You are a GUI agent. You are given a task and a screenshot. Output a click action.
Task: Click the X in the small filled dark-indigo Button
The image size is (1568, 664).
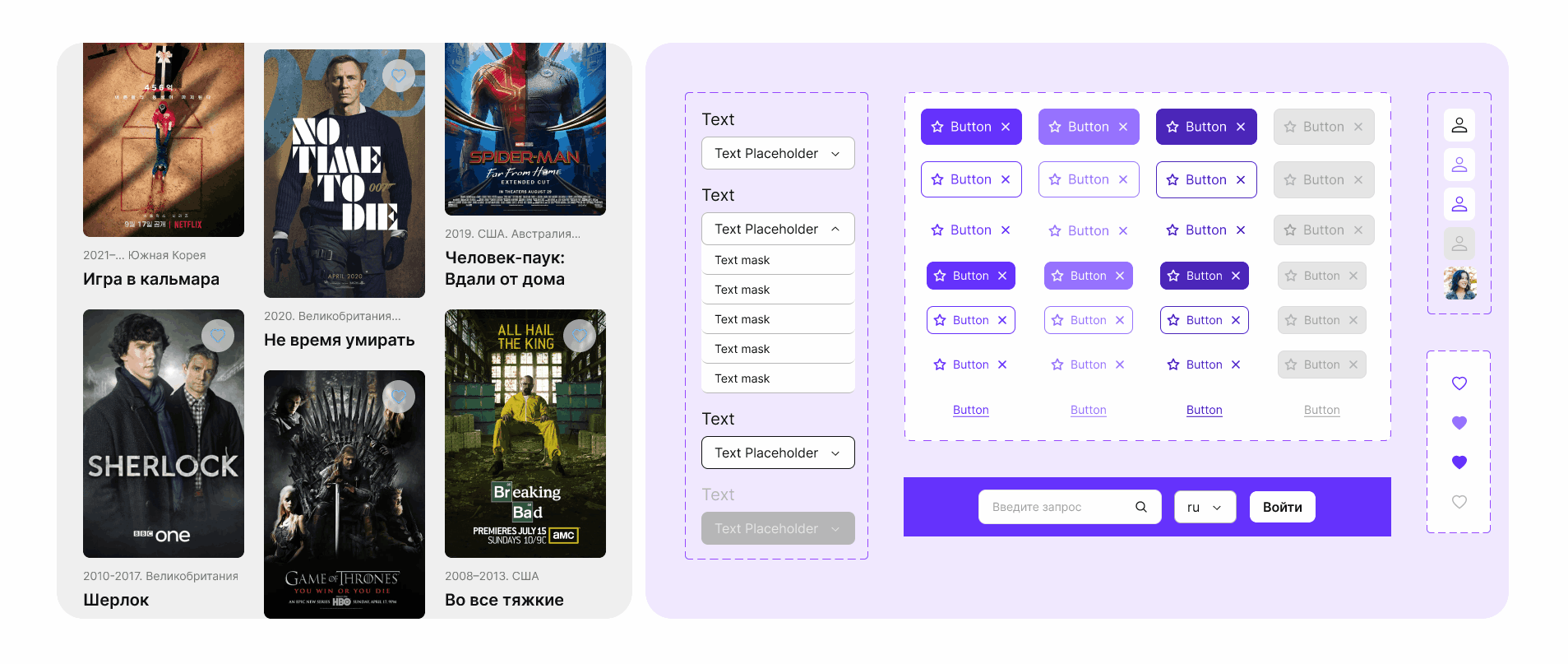1236,276
